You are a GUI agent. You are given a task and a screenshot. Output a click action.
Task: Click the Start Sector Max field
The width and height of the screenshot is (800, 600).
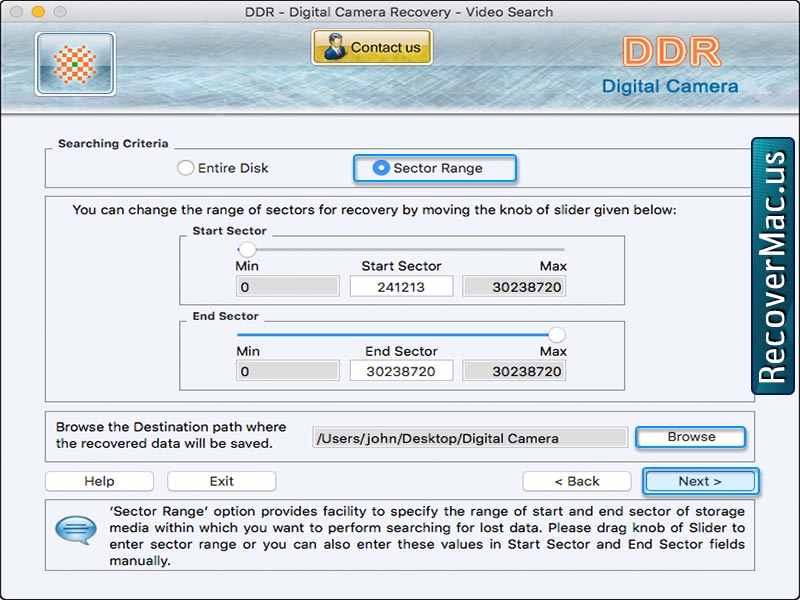(x=514, y=286)
